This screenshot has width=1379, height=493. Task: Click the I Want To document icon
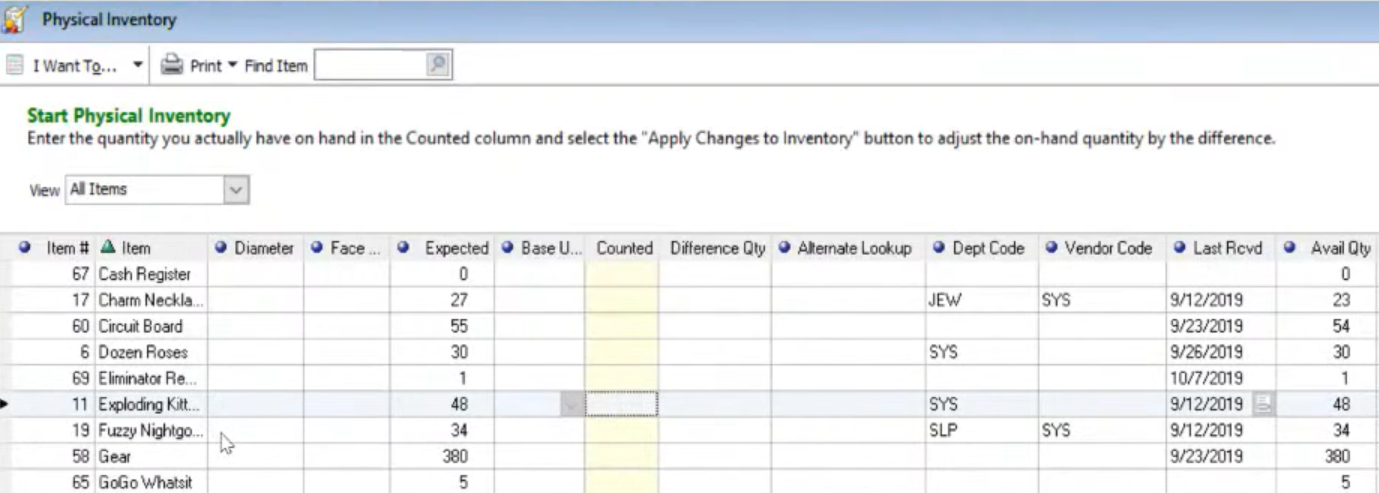point(14,65)
